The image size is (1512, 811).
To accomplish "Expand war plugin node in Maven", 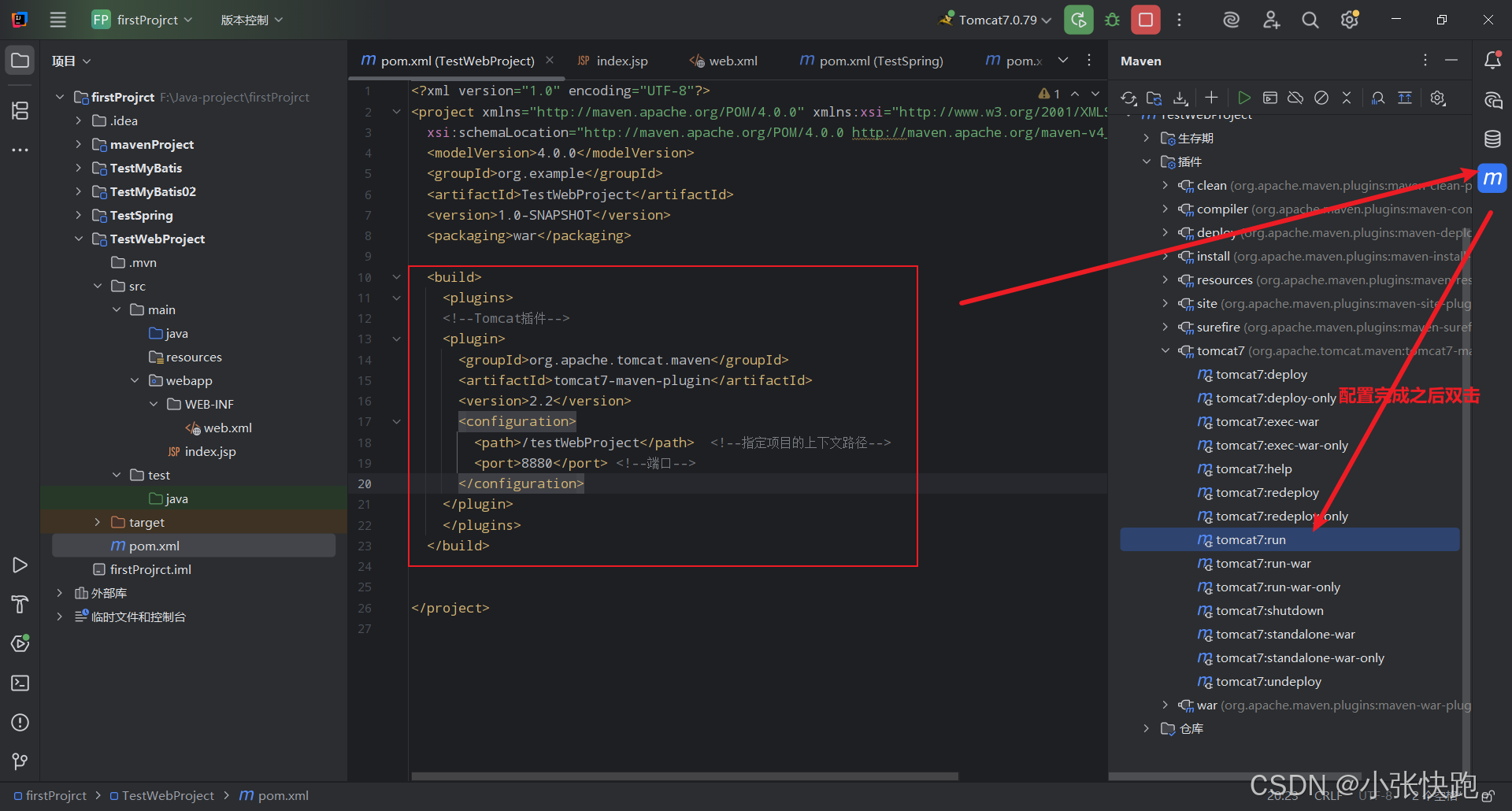I will (x=1165, y=705).
